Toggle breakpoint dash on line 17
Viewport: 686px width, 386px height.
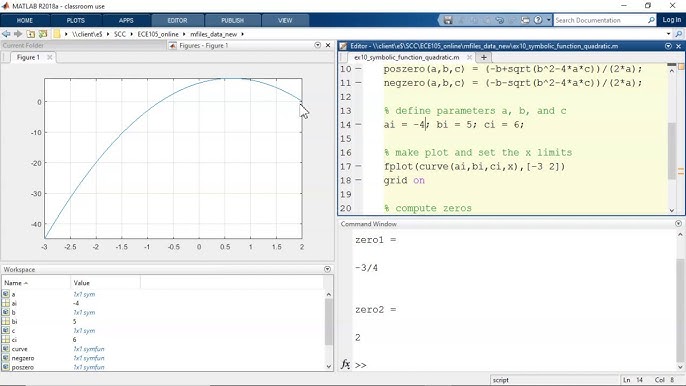click(x=358, y=166)
